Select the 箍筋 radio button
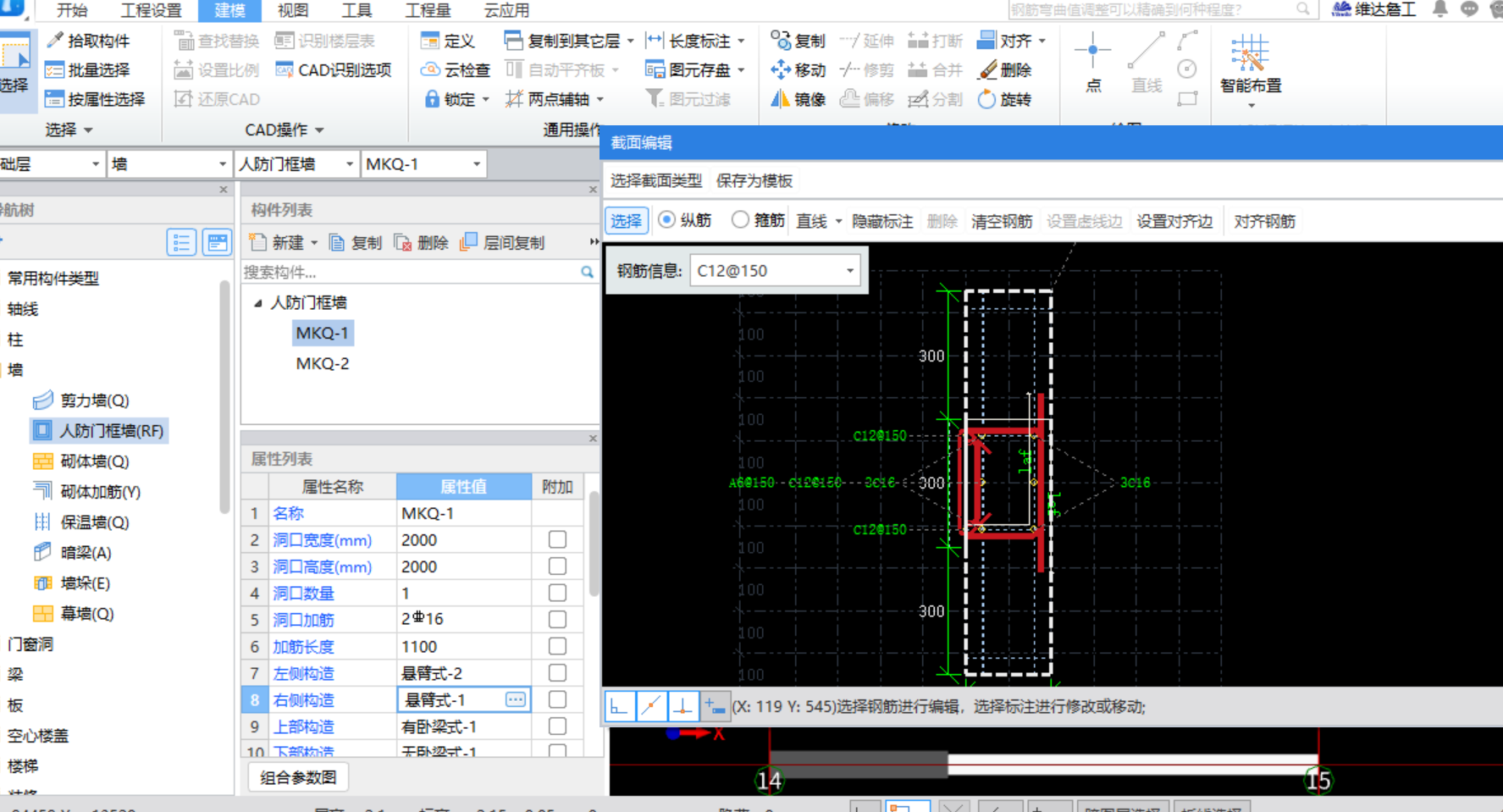The height and width of the screenshot is (812, 1503). [740, 220]
